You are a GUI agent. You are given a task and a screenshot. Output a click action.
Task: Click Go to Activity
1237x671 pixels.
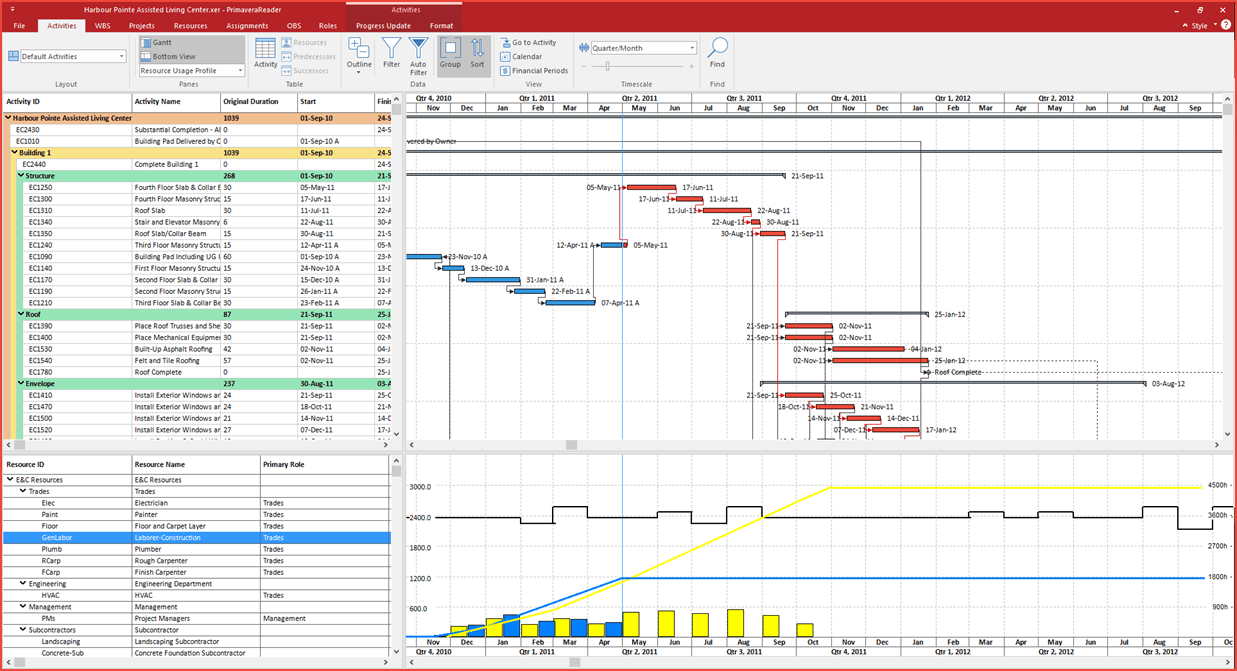528,43
